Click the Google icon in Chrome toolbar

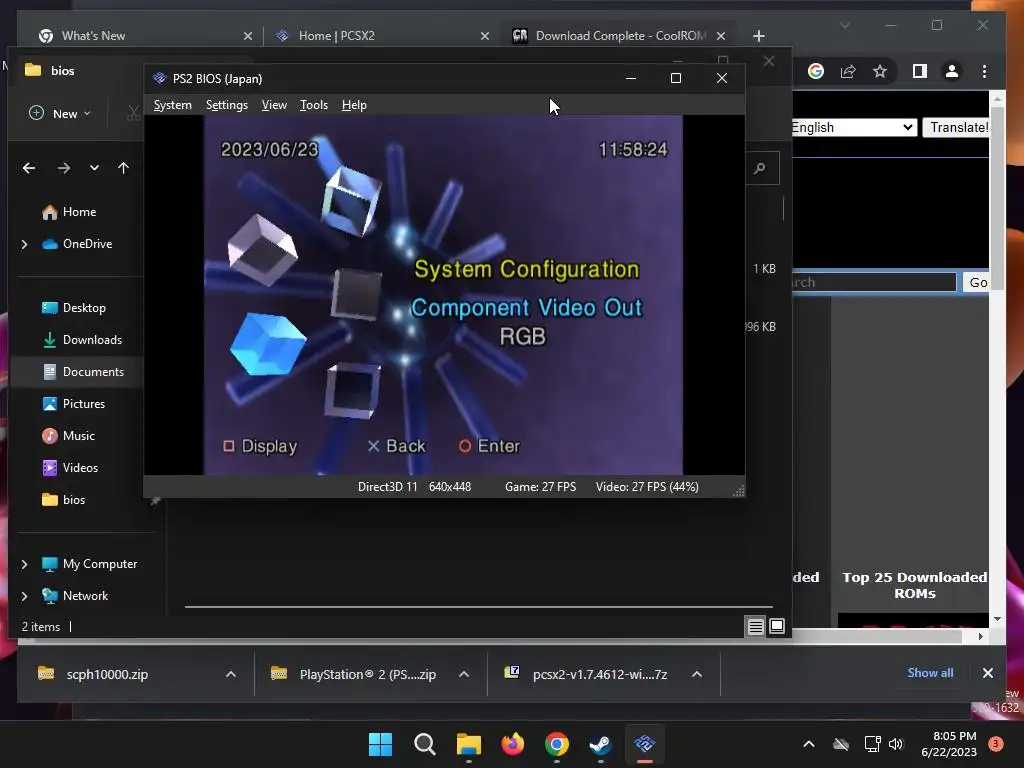tap(816, 71)
